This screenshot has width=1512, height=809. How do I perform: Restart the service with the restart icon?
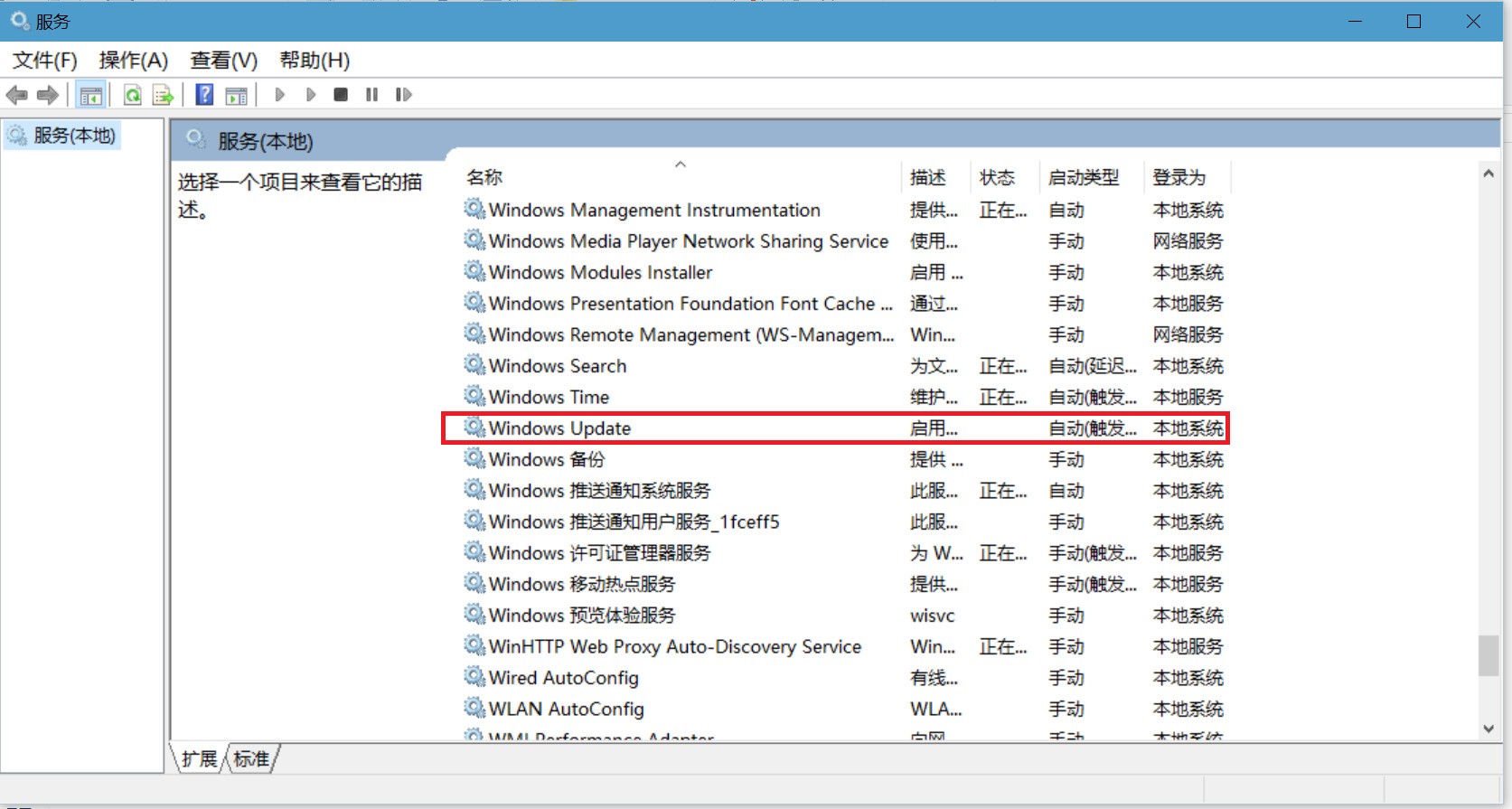(403, 94)
